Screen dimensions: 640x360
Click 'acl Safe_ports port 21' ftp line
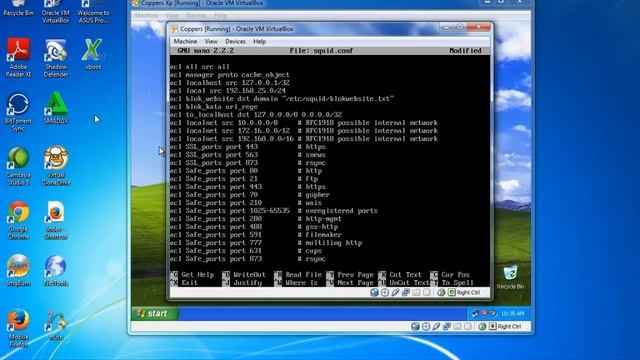[244, 179]
